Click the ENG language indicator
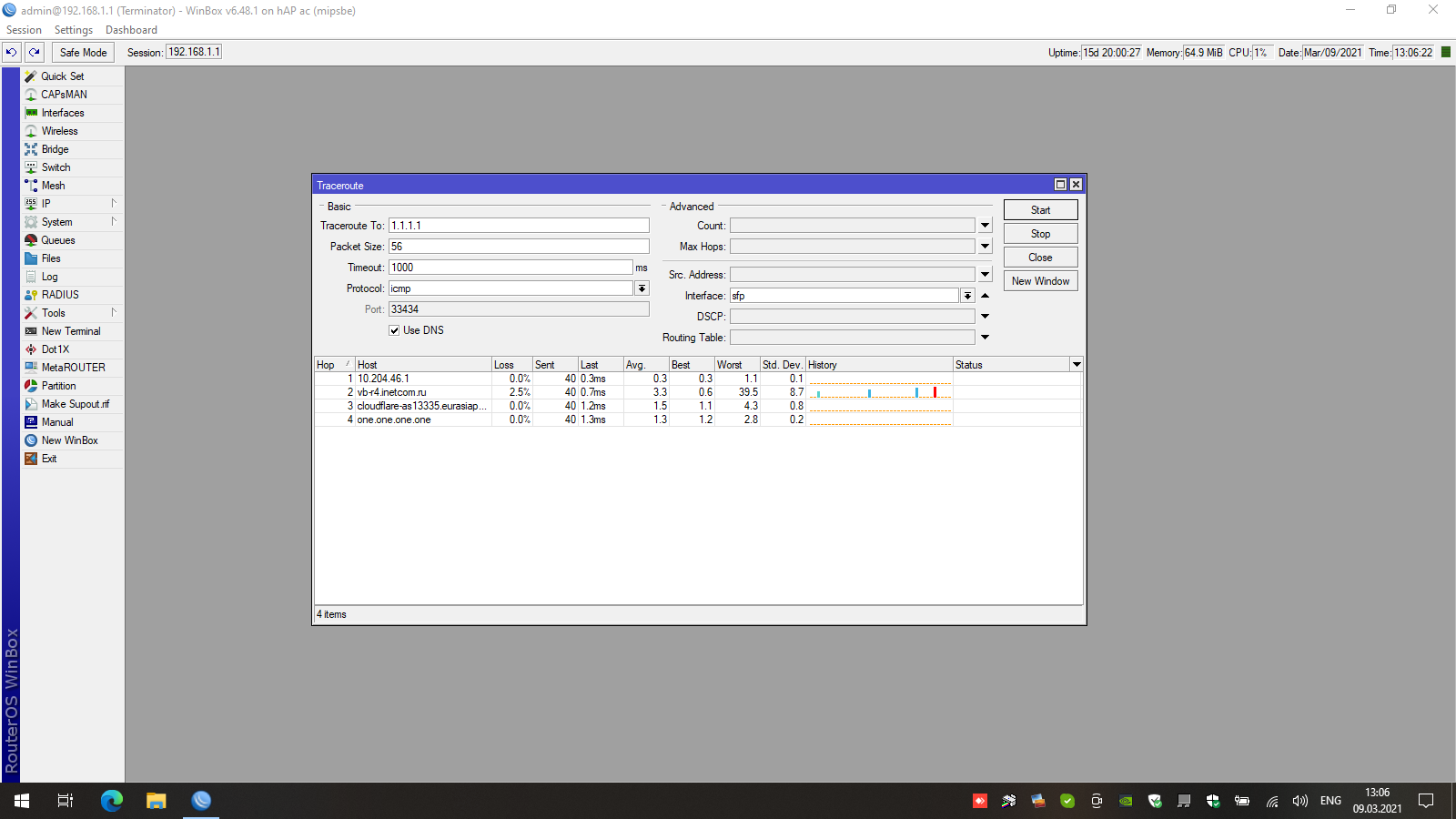This screenshot has height=819, width=1456. (x=1330, y=801)
